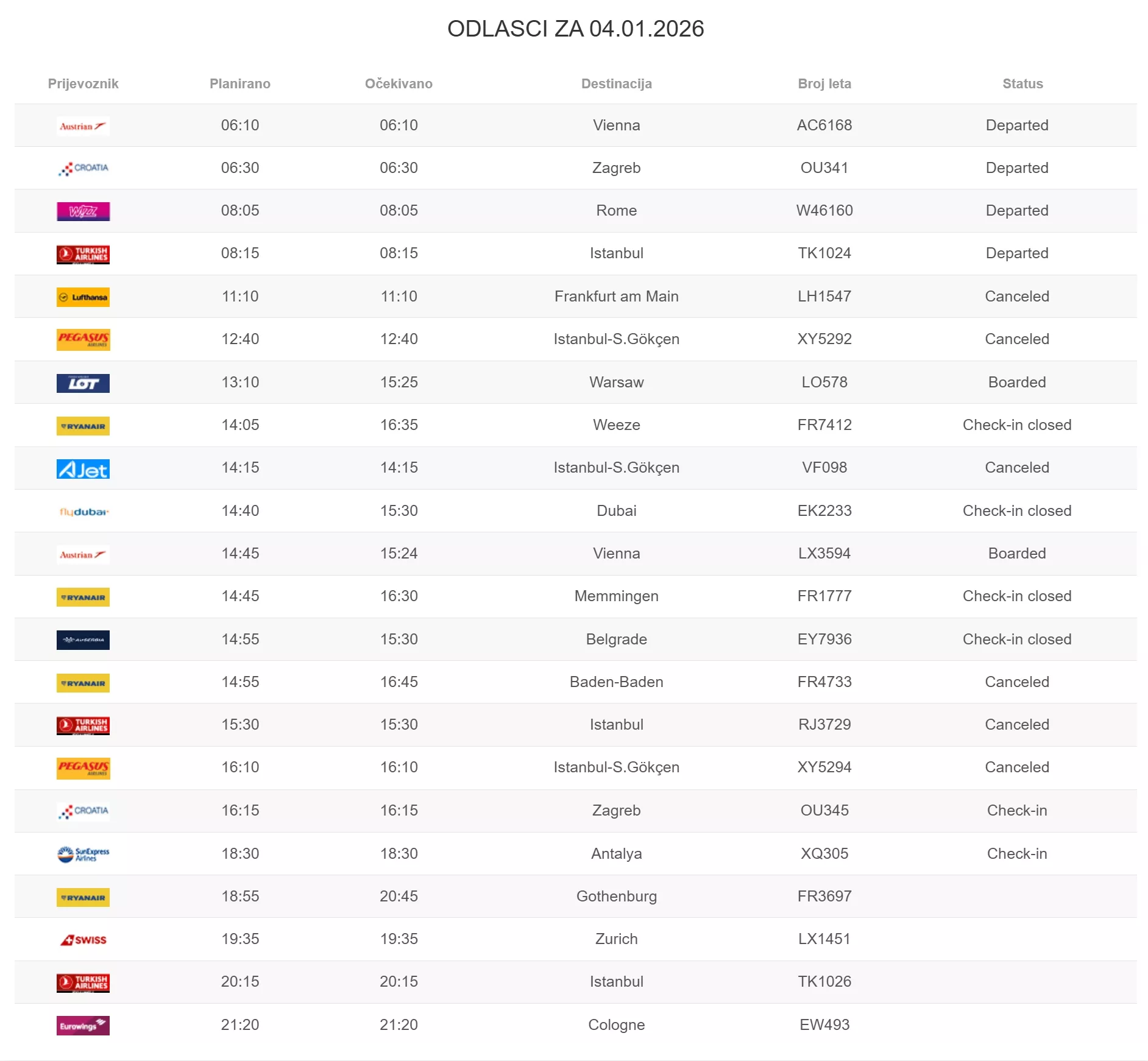The image size is (1148, 1061).
Task: Click the Turkish Airlines logo on flight TK1026
Action: pyautogui.click(x=83, y=982)
